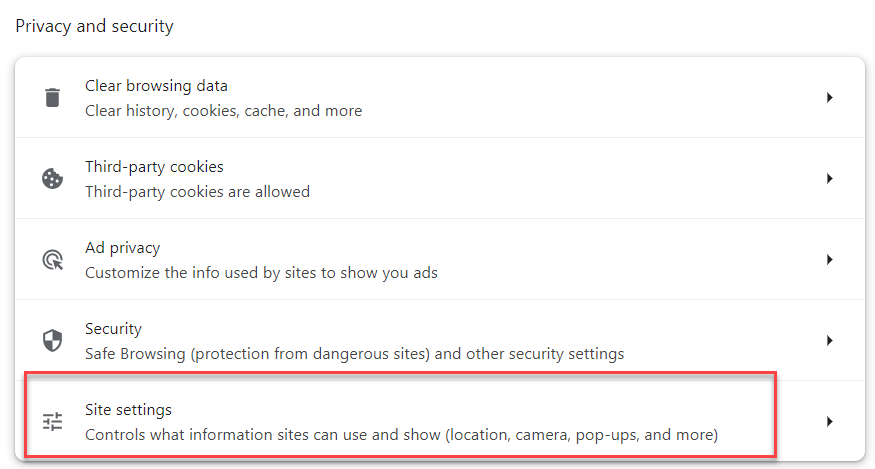Click "Clear history, cookies, cache, and more"

click(x=223, y=111)
